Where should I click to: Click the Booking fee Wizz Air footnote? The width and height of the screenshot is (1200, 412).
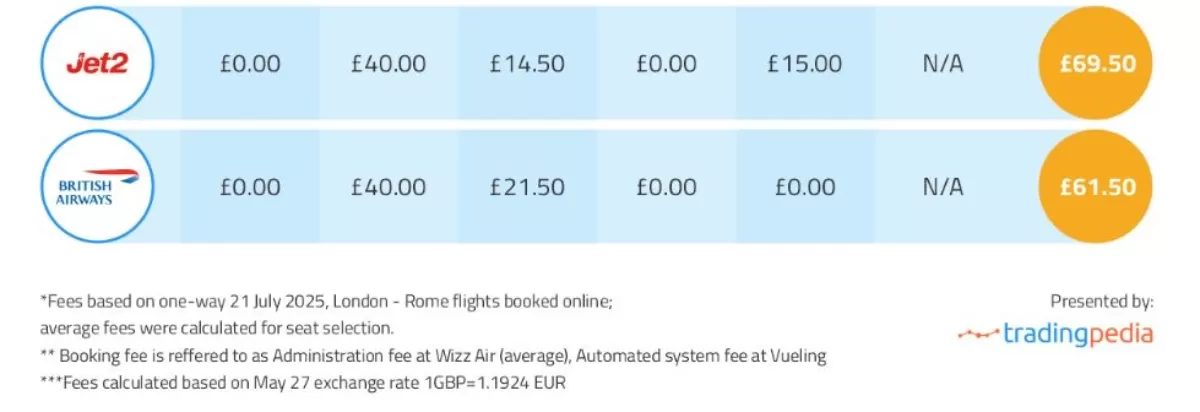tap(433, 355)
